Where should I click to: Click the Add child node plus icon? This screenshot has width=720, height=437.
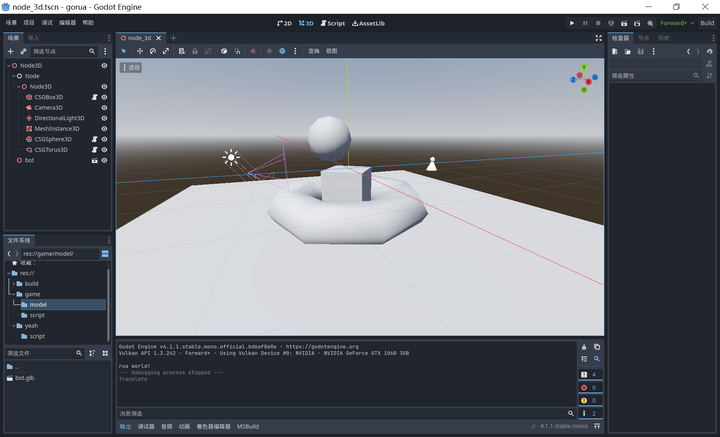(10, 51)
